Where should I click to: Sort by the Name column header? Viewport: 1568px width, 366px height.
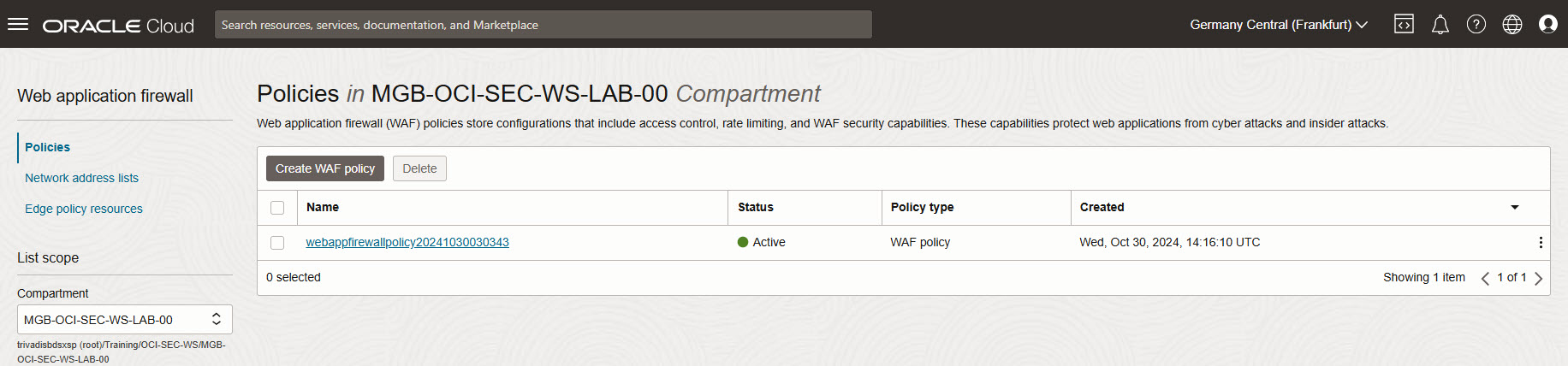323,207
